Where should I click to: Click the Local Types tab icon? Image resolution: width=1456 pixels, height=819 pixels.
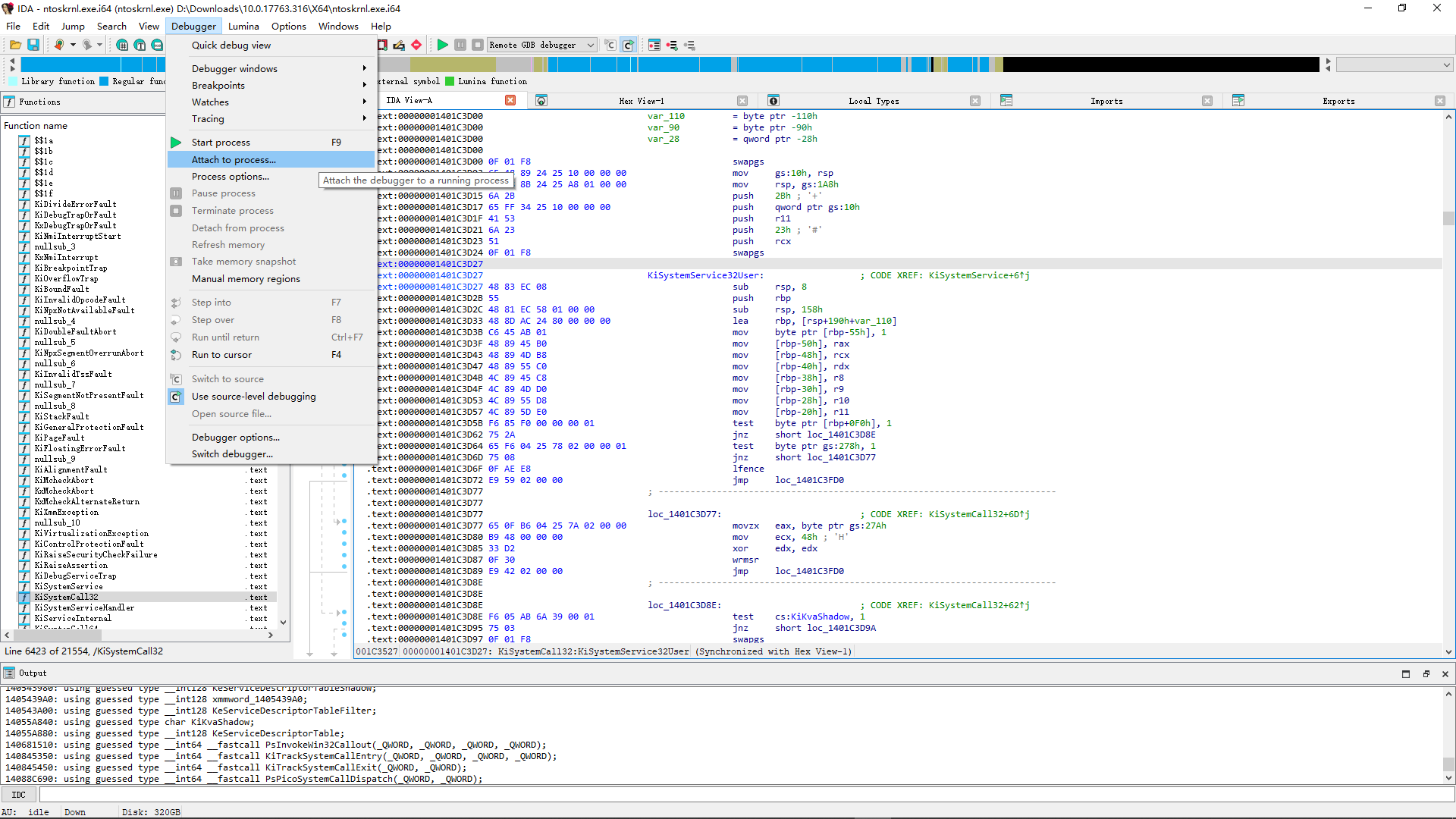point(773,101)
